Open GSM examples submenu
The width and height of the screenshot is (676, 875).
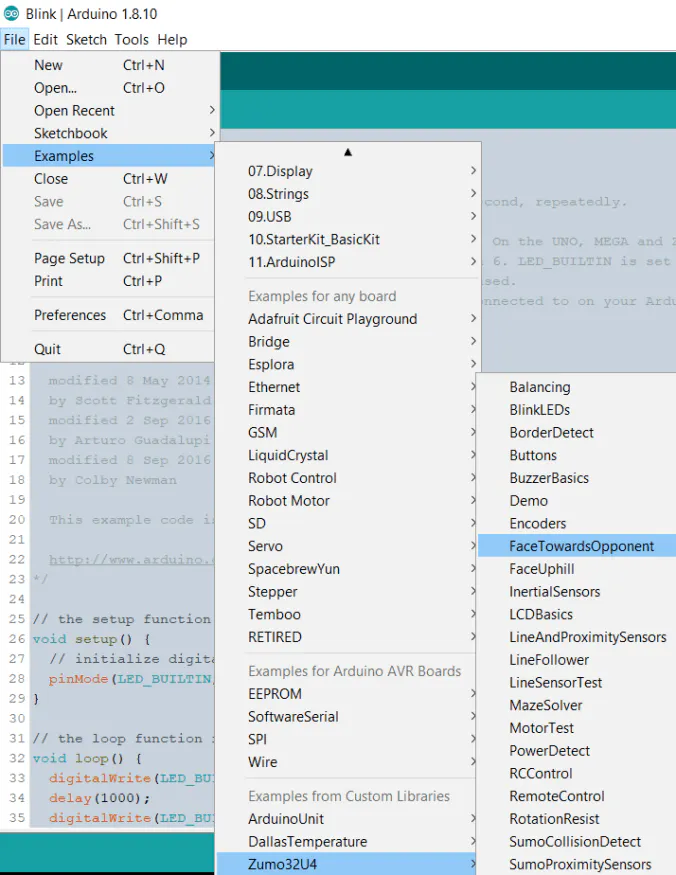click(x=347, y=432)
